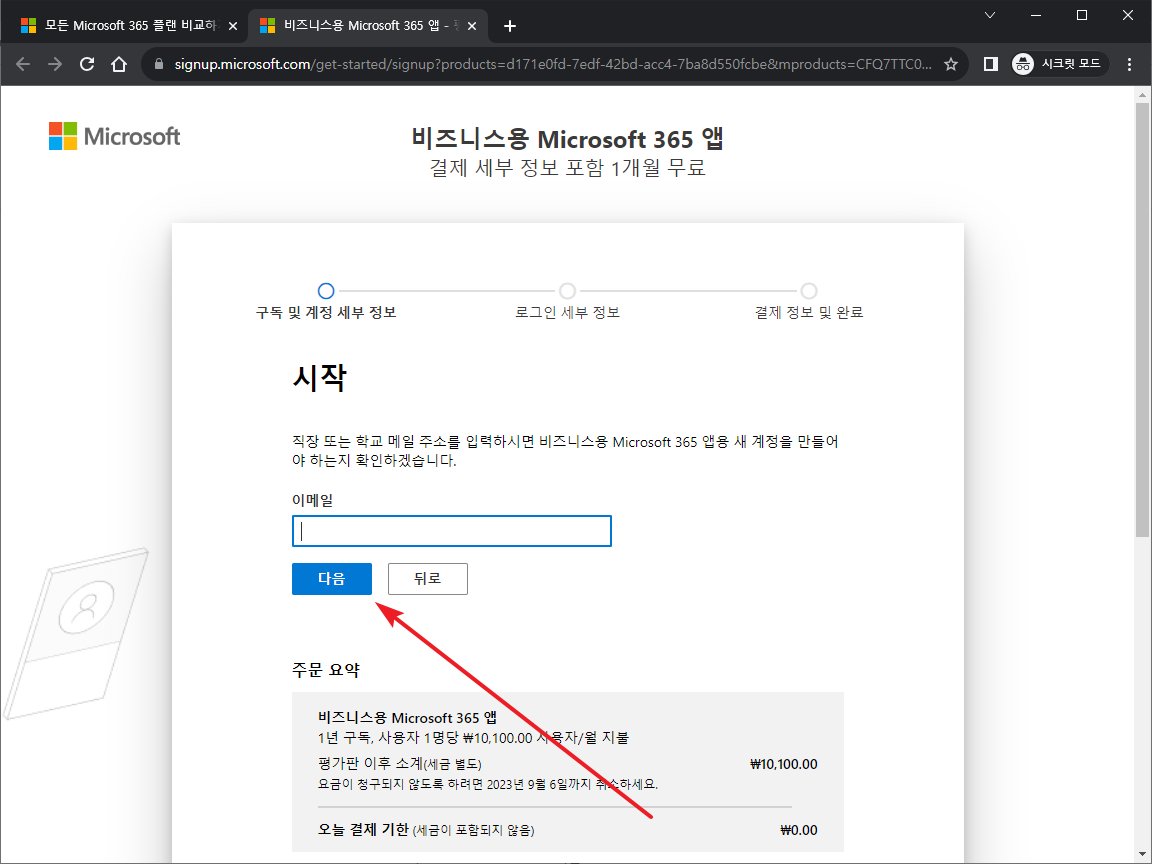Click the 주문 요약 heading
This screenshot has width=1152, height=864.
[x=326, y=670]
